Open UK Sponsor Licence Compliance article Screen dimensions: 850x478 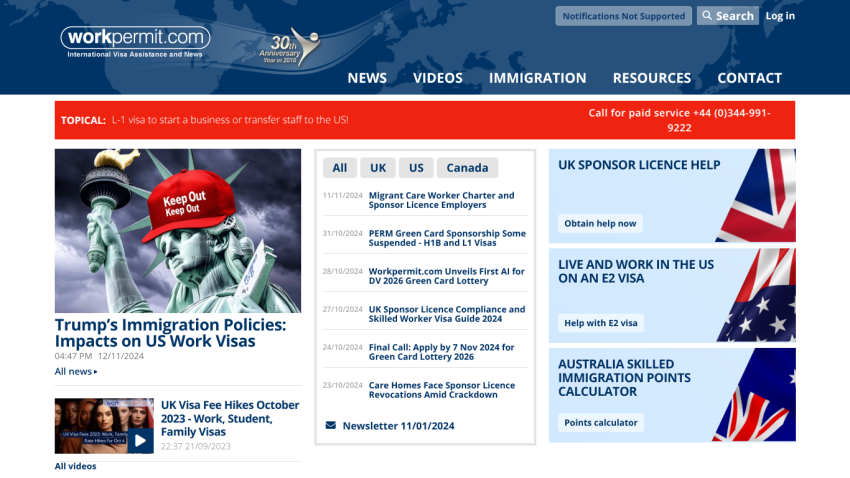point(447,314)
